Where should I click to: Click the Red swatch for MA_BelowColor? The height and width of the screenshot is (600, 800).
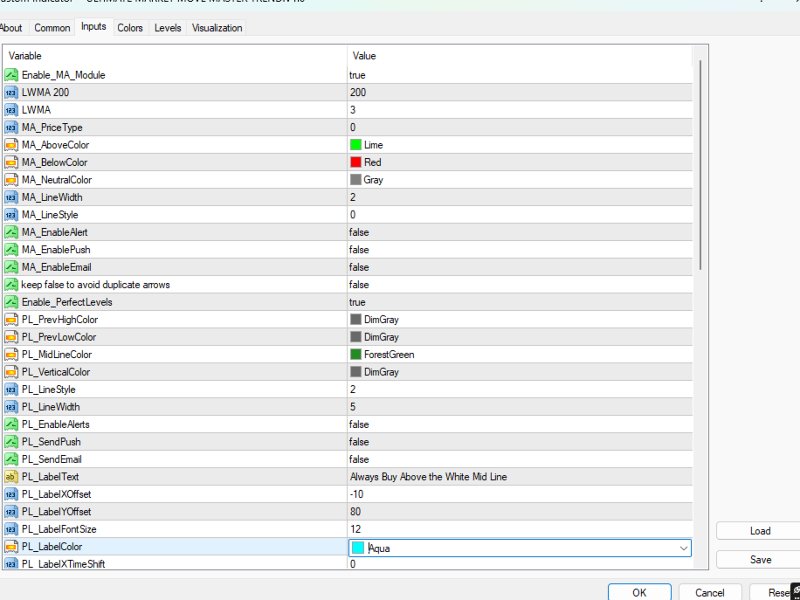[x=356, y=162]
